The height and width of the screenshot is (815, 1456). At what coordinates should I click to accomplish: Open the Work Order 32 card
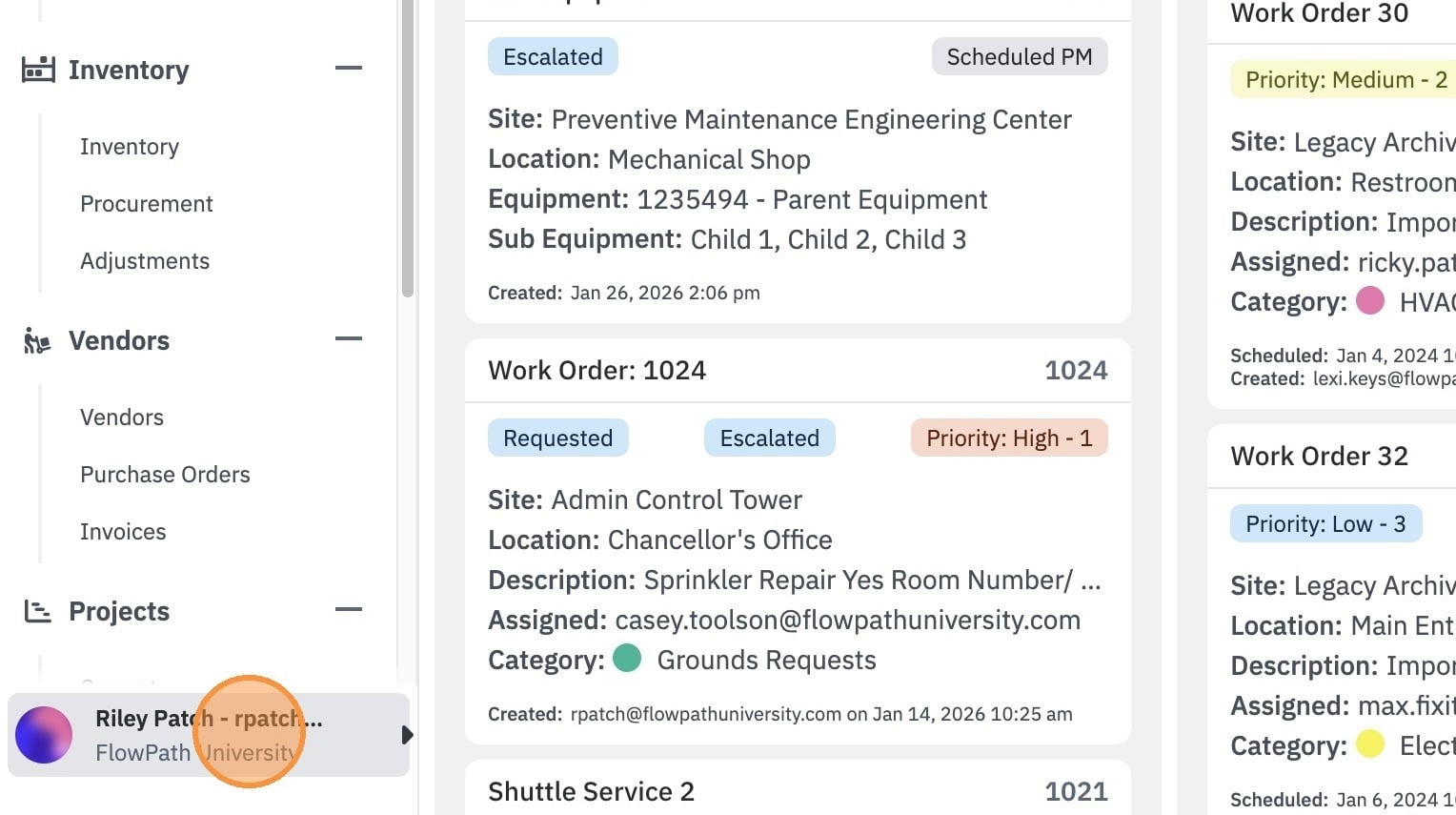(x=1319, y=456)
